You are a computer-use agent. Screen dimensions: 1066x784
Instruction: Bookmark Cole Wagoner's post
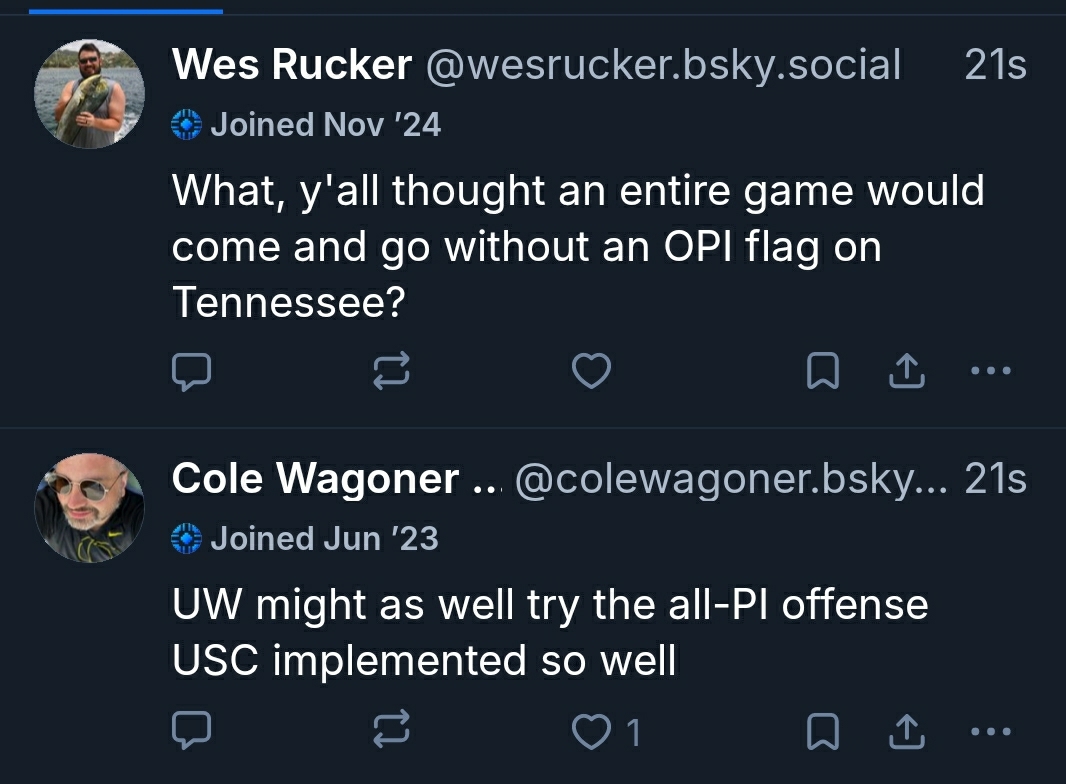(822, 732)
